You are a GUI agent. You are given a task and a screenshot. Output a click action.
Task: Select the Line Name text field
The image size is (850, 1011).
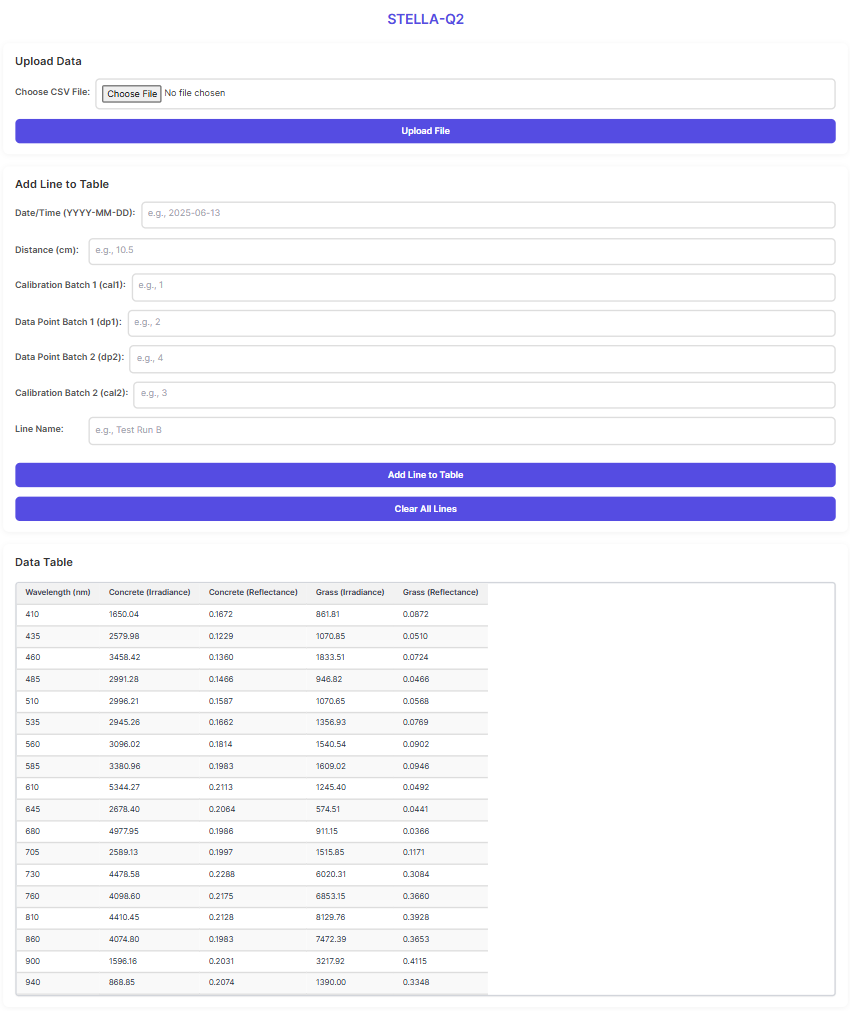[461, 431]
